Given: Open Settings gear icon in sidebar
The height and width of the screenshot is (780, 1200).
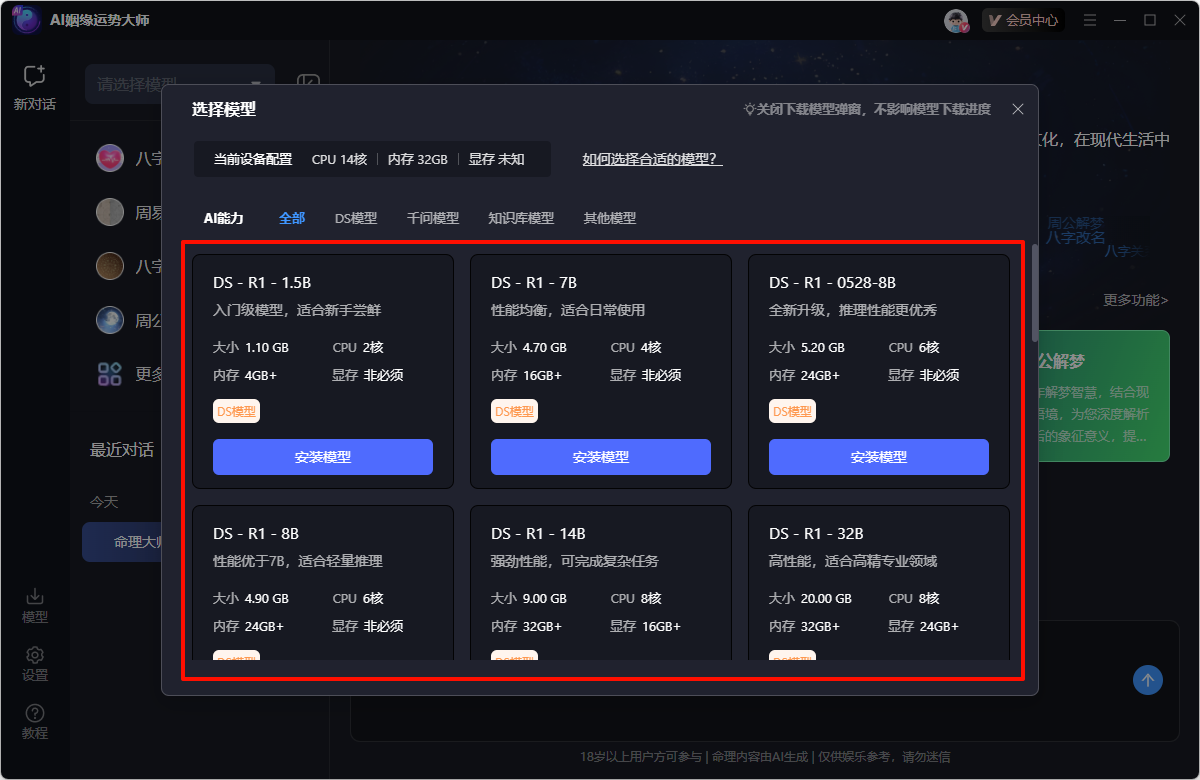Looking at the screenshot, I should (x=34, y=655).
